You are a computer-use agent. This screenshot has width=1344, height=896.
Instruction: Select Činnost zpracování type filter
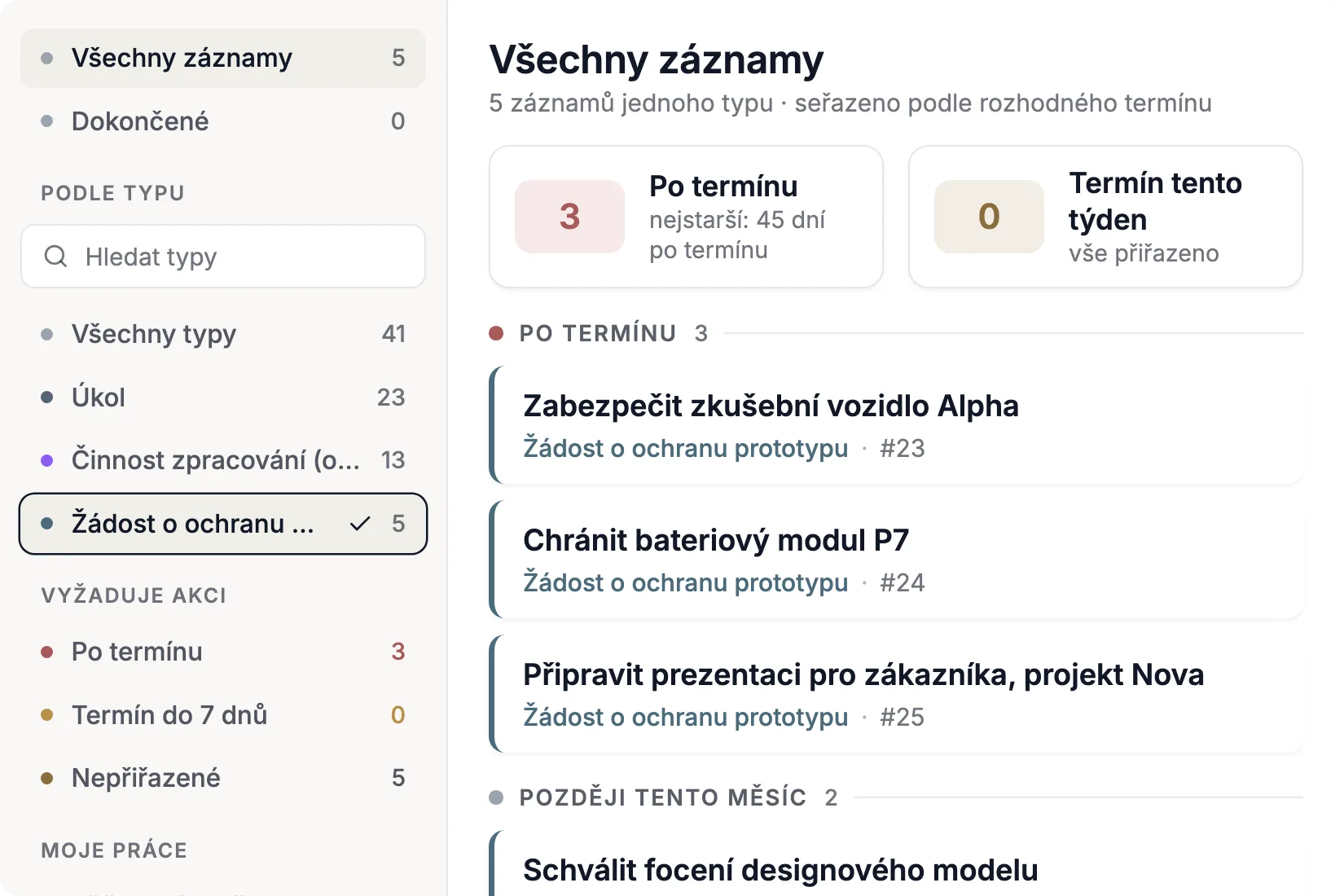(223, 460)
